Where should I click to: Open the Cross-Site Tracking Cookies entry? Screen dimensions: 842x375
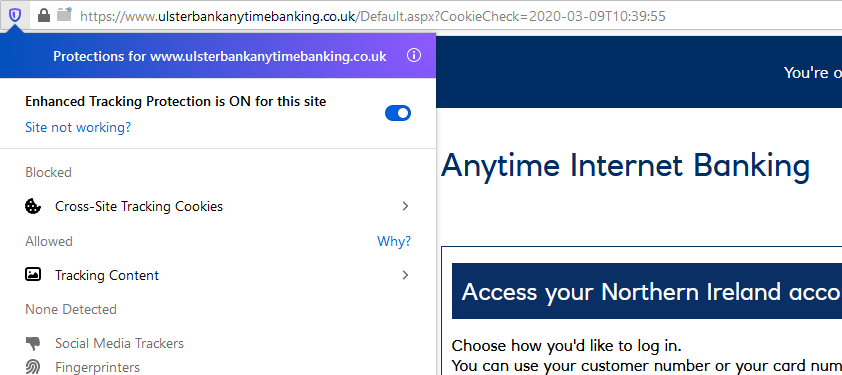click(x=218, y=206)
